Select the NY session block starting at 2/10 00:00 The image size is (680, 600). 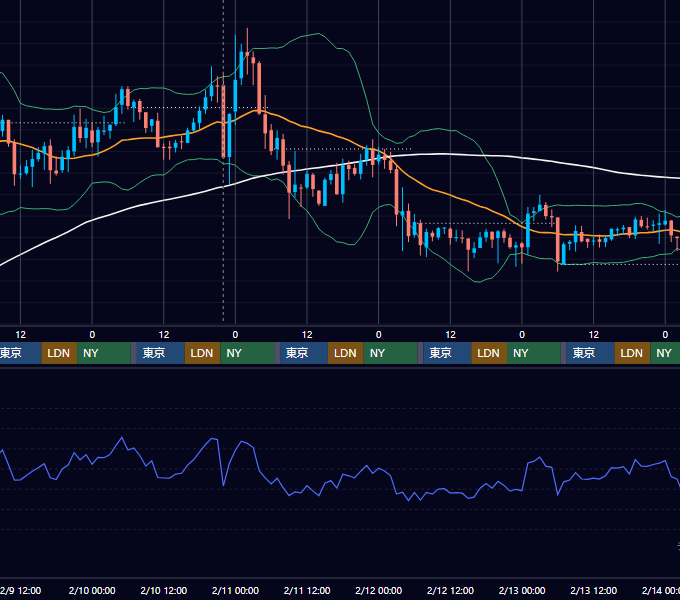coord(104,353)
